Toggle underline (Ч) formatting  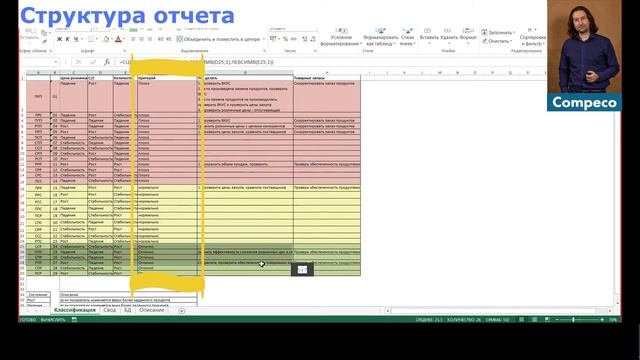pyautogui.click(x=76, y=39)
